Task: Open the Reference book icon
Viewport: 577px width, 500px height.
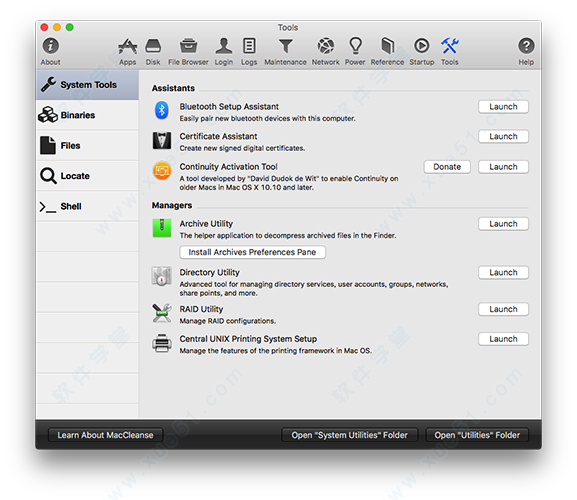Action: (x=387, y=46)
